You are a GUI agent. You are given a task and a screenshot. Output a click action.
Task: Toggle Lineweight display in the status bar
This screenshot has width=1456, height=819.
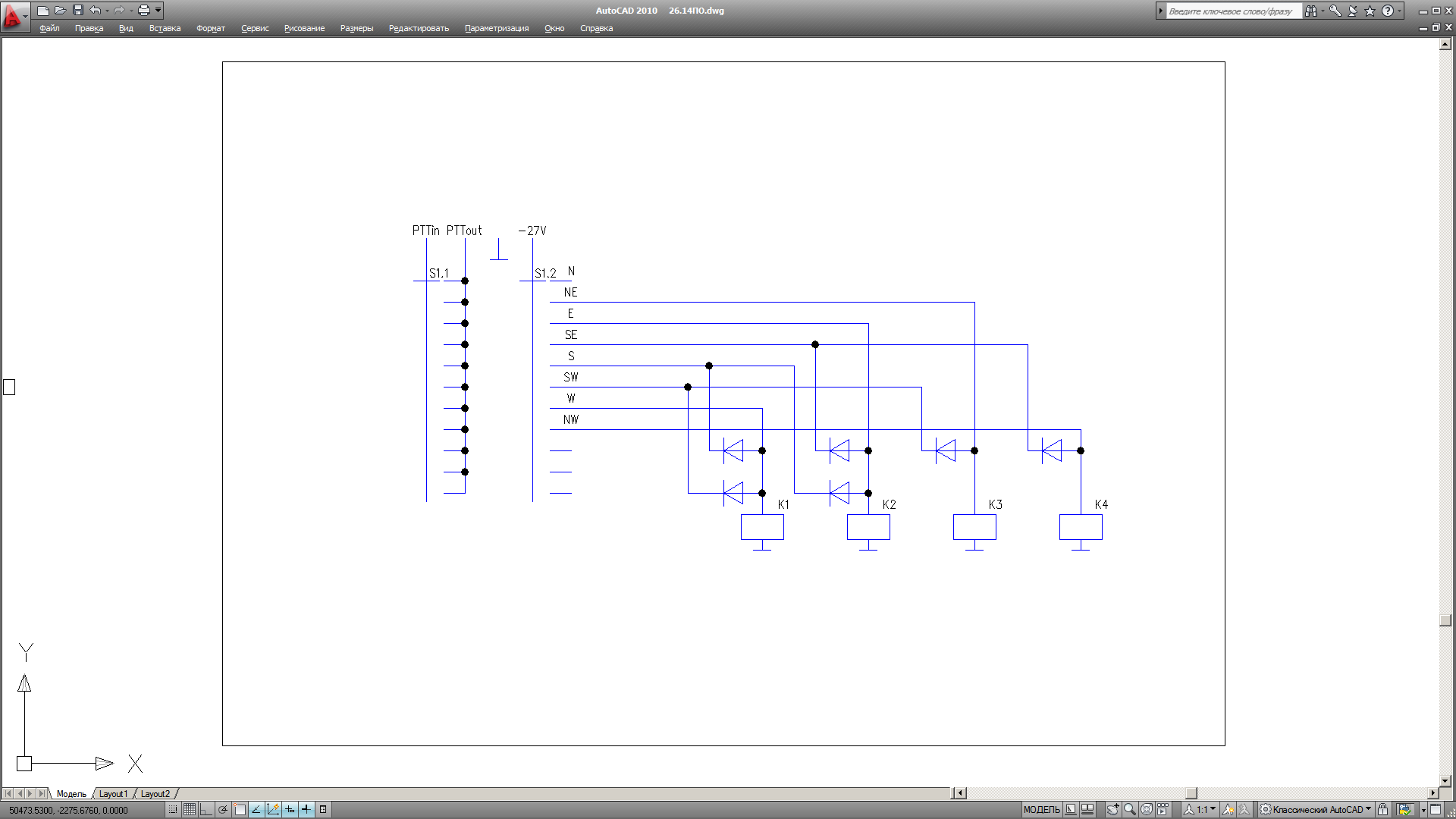[306, 810]
